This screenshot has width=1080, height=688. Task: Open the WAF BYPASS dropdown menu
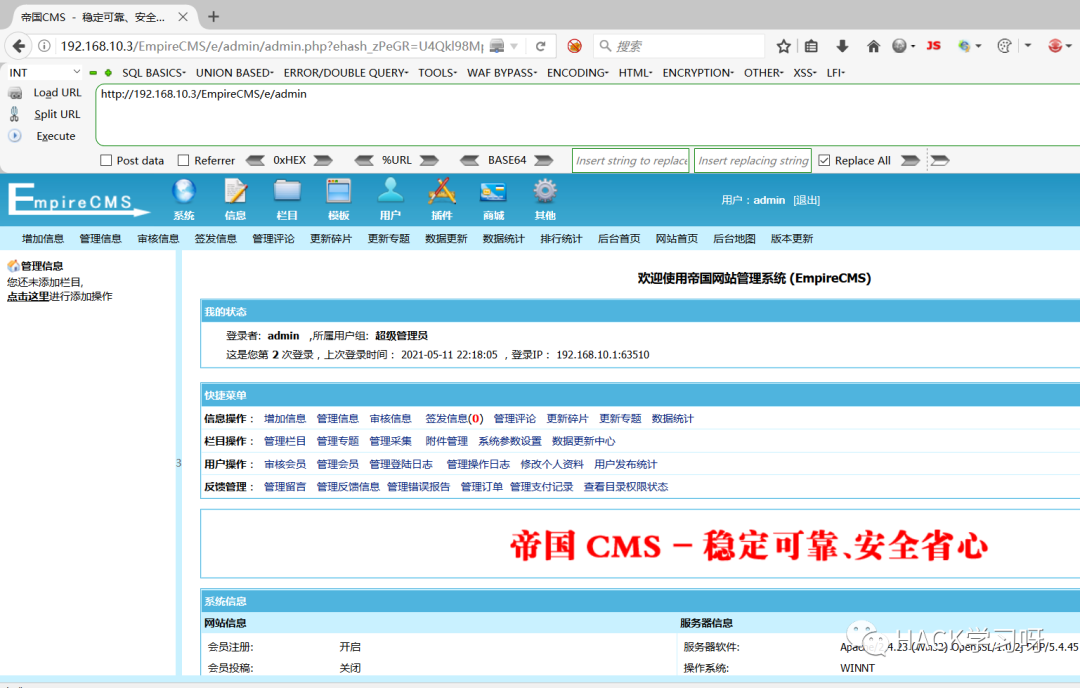click(x=501, y=72)
